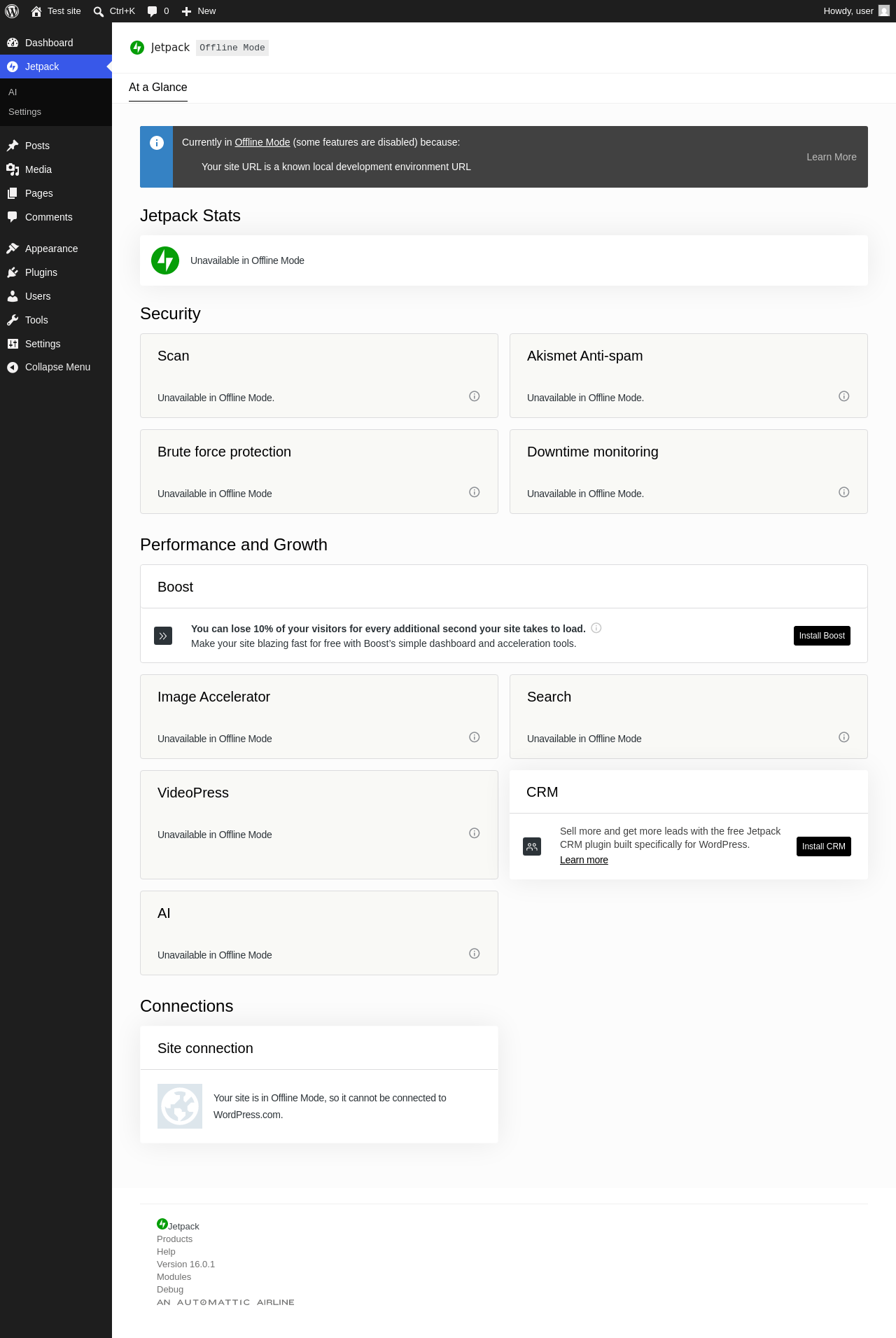Open Dashboard in the sidebar

[x=56, y=43]
